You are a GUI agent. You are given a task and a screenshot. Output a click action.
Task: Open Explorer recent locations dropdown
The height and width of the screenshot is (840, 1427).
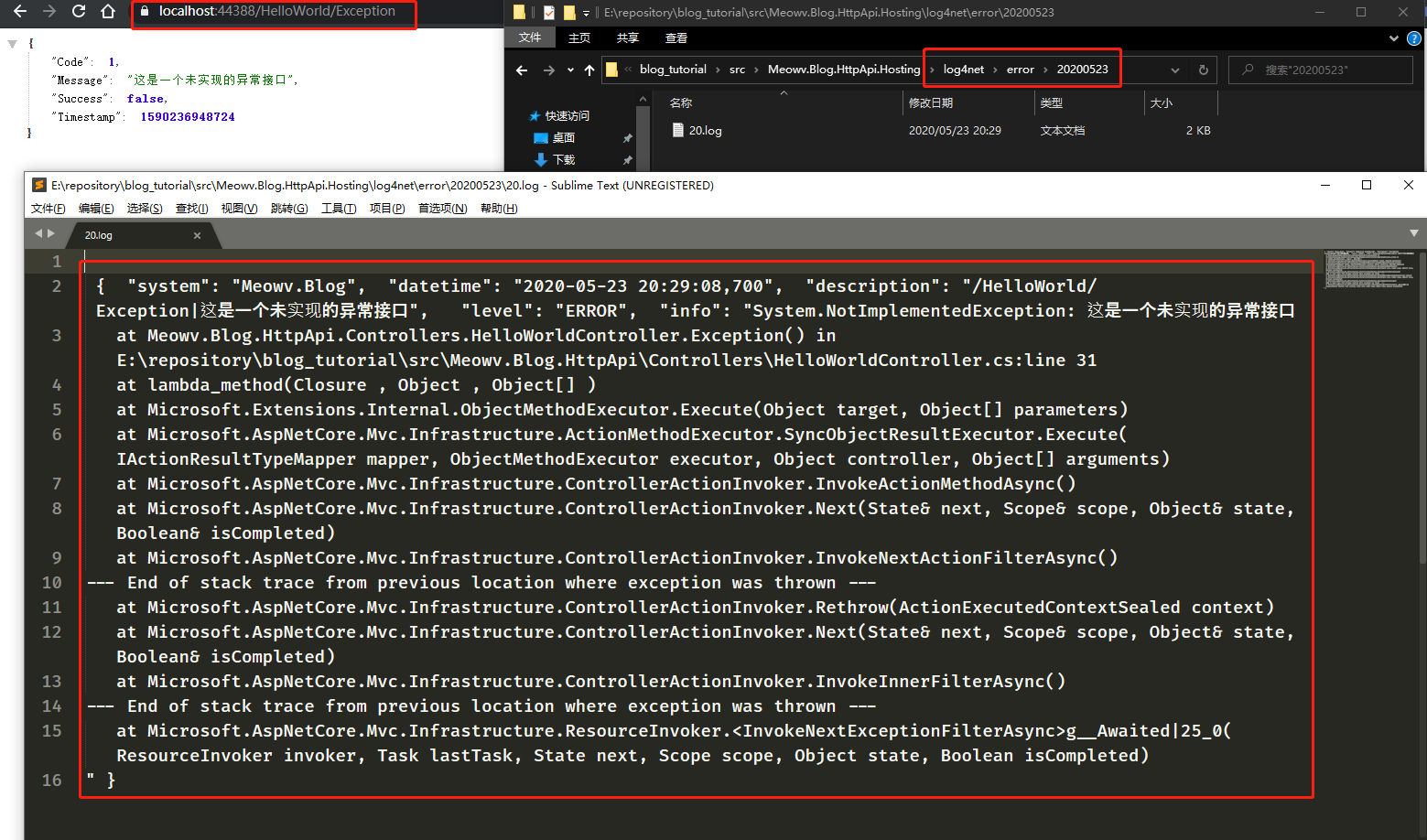click(x=570, y=70)
